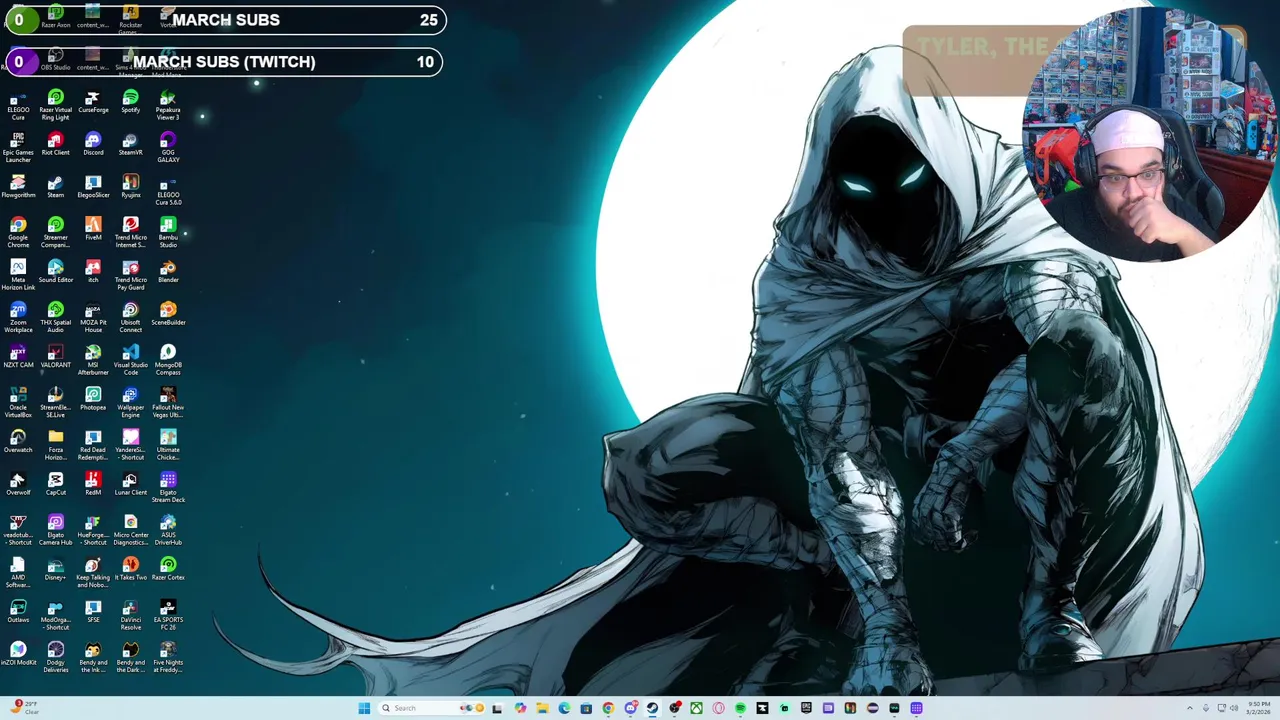Image resolution: width=1280 pixels, height=720 pixels.
Task: Open the Bambu Studio shortcut
Action: (x=168, y=233)
